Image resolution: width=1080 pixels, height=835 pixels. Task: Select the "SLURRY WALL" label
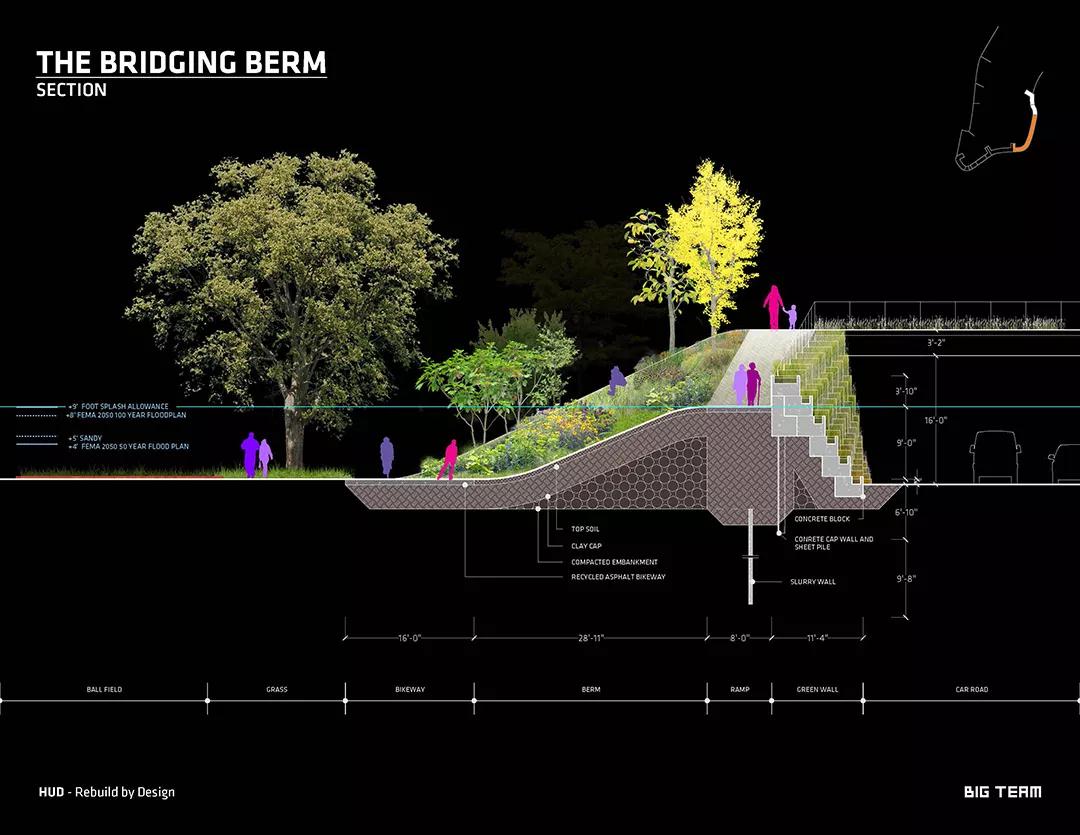[813, 581]
